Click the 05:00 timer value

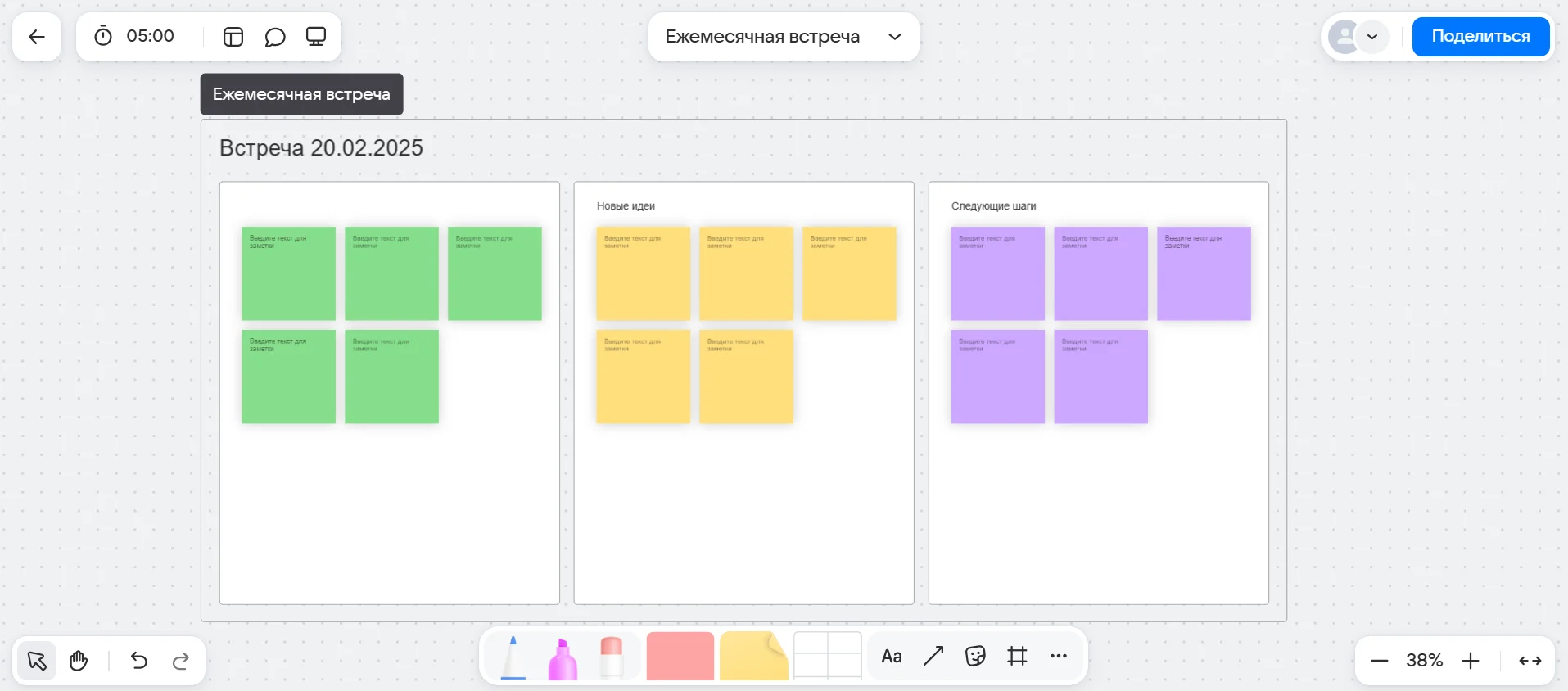pos(150,36)
